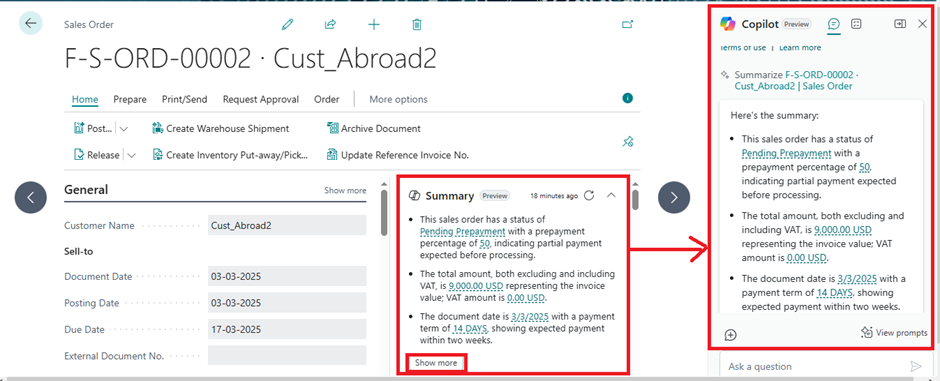Click the send message arrow icon
The height and width of the screenshot is (381, 940).
click(x=915, y=366)
